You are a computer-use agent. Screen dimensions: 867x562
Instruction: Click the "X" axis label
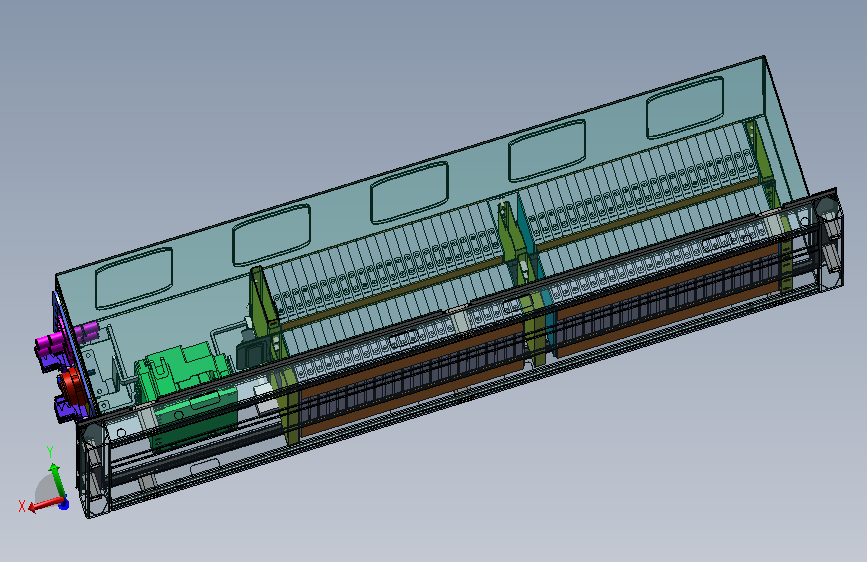[22, 506]
